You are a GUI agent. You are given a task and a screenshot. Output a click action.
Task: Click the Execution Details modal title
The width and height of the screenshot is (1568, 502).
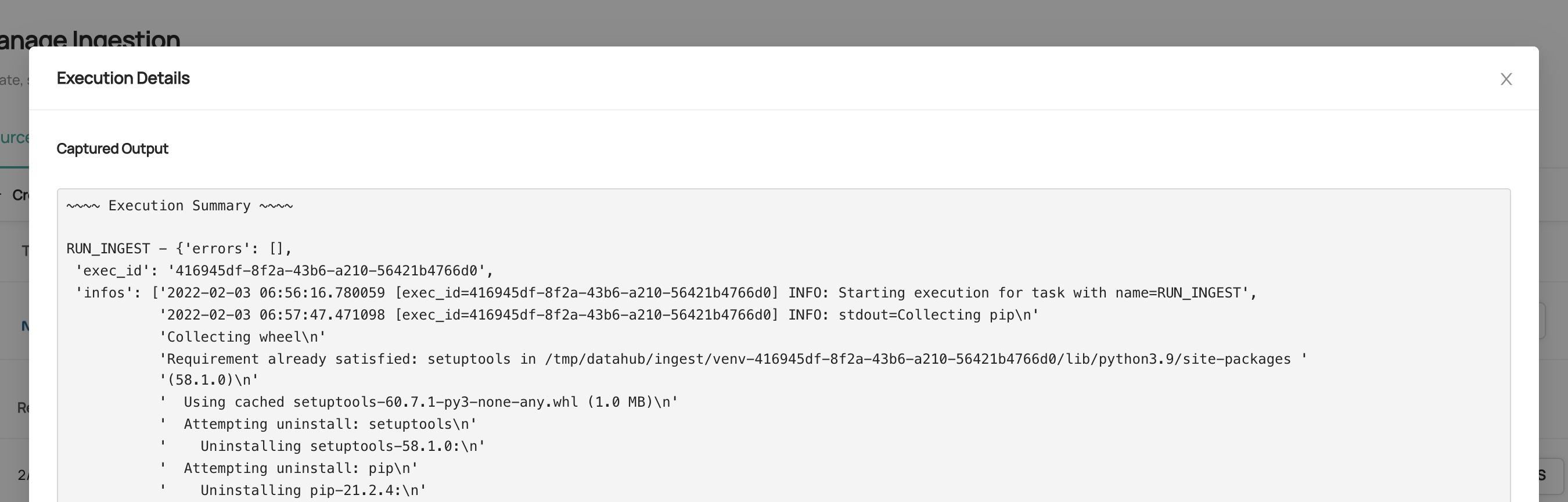click(x=123, y=78)
